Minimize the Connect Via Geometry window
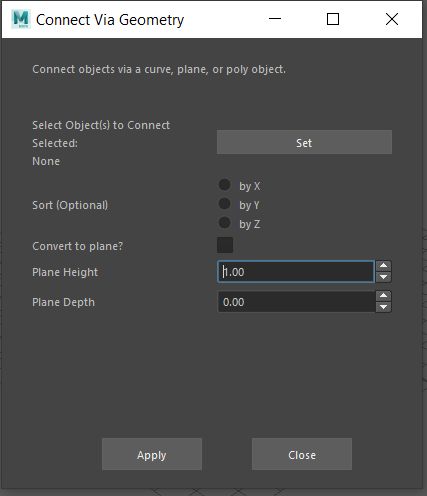The width and height of the screenshot is (427, 496). pyautogui.click(x=275, y=19)
